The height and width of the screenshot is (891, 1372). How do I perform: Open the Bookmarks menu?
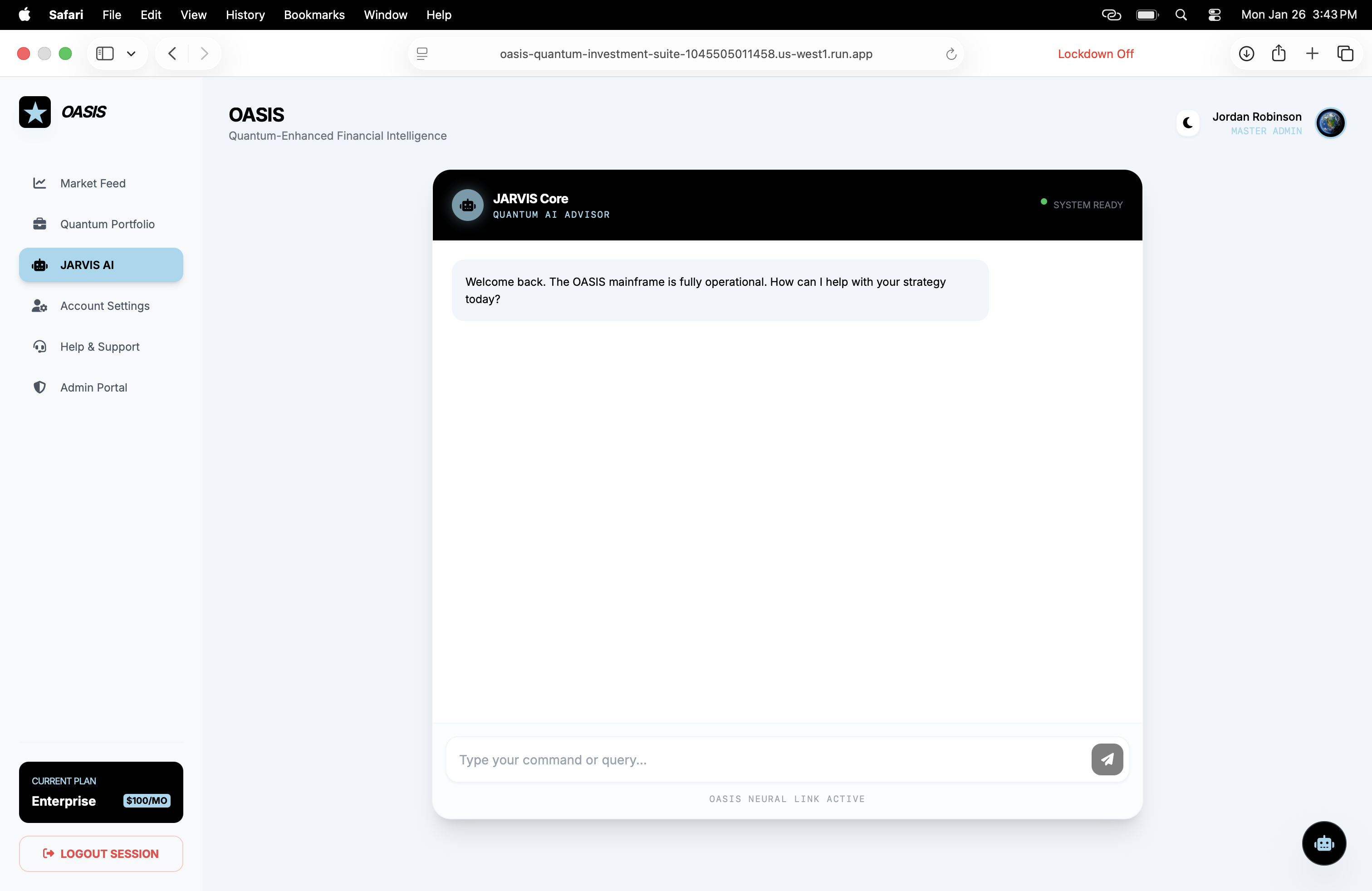[x=314, y=15]
